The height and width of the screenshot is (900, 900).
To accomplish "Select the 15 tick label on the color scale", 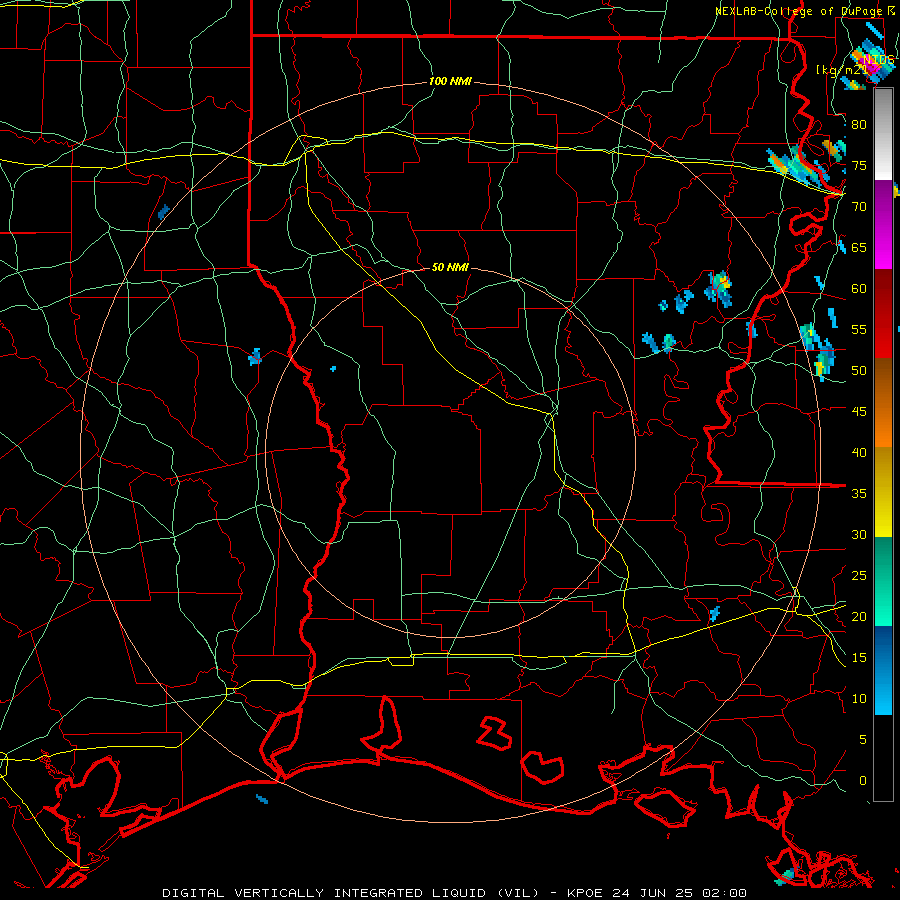I will click(859, 658).
